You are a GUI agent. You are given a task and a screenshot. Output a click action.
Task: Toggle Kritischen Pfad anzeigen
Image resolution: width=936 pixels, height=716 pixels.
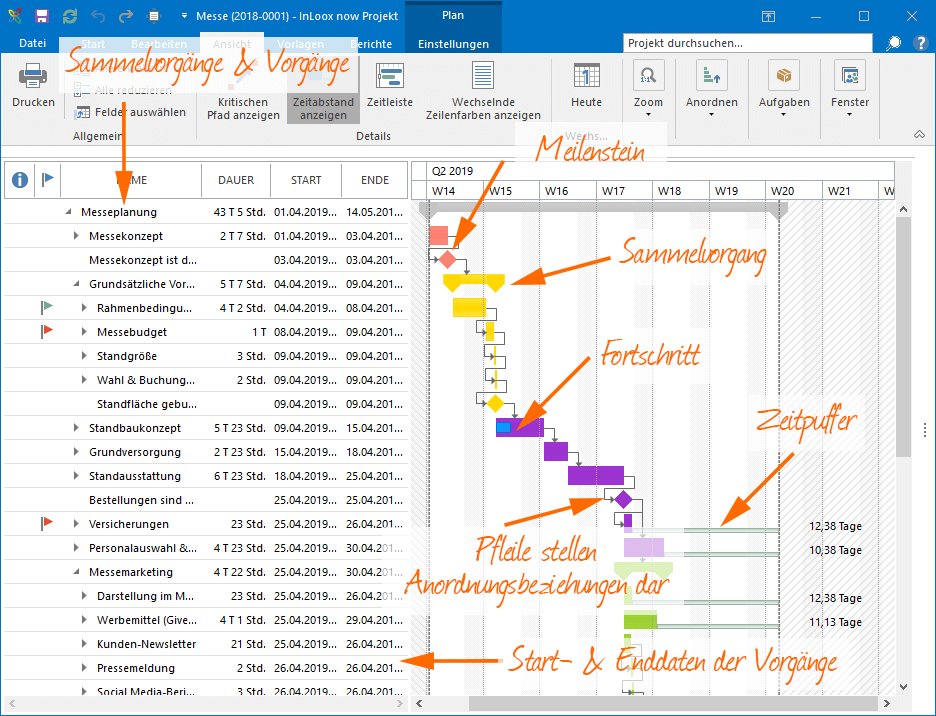pyautogui.click(x=243, y=91)
